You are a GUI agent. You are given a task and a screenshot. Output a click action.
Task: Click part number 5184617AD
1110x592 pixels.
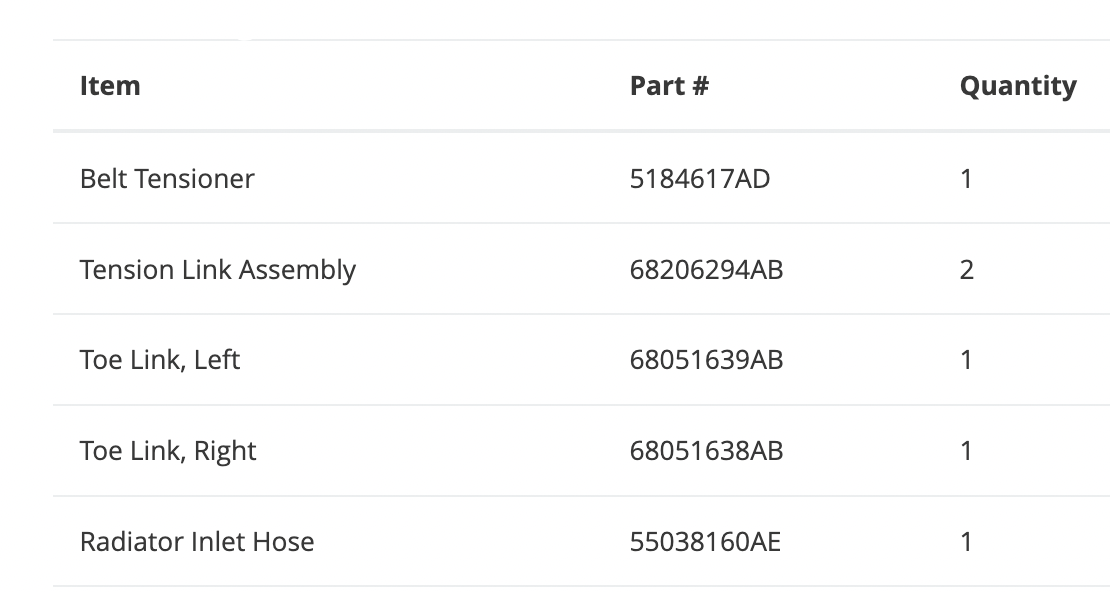coord(700,179)
